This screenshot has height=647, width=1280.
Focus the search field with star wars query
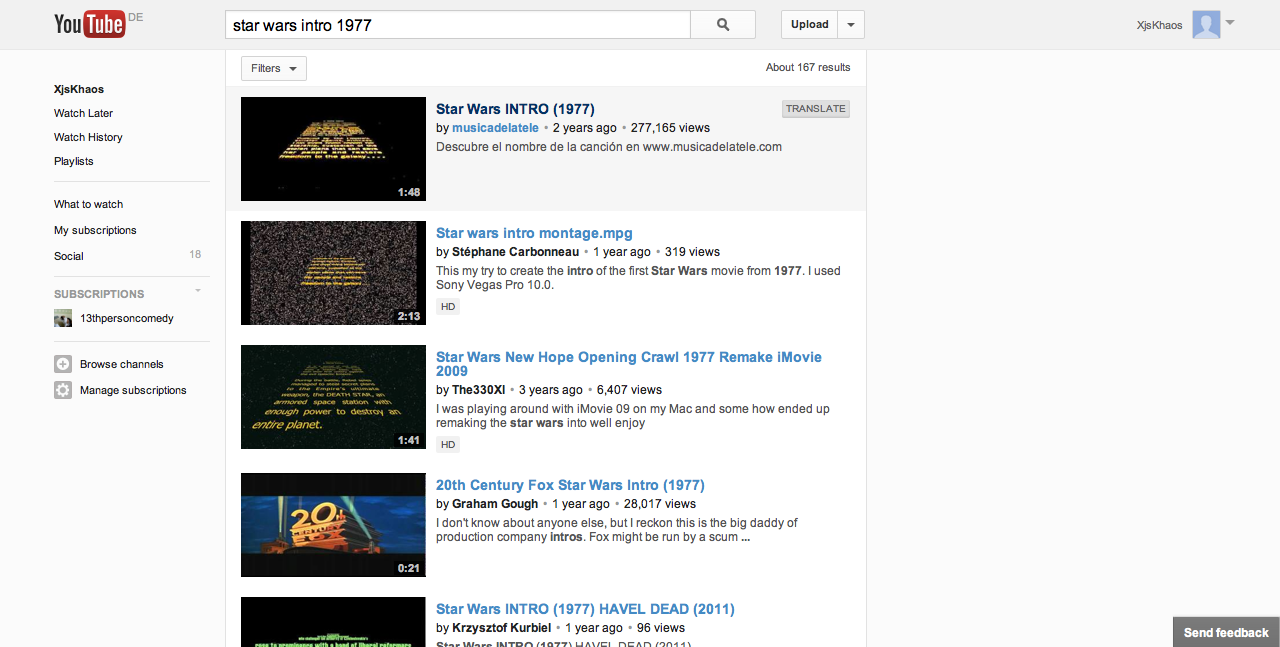(x=458, y=25)
